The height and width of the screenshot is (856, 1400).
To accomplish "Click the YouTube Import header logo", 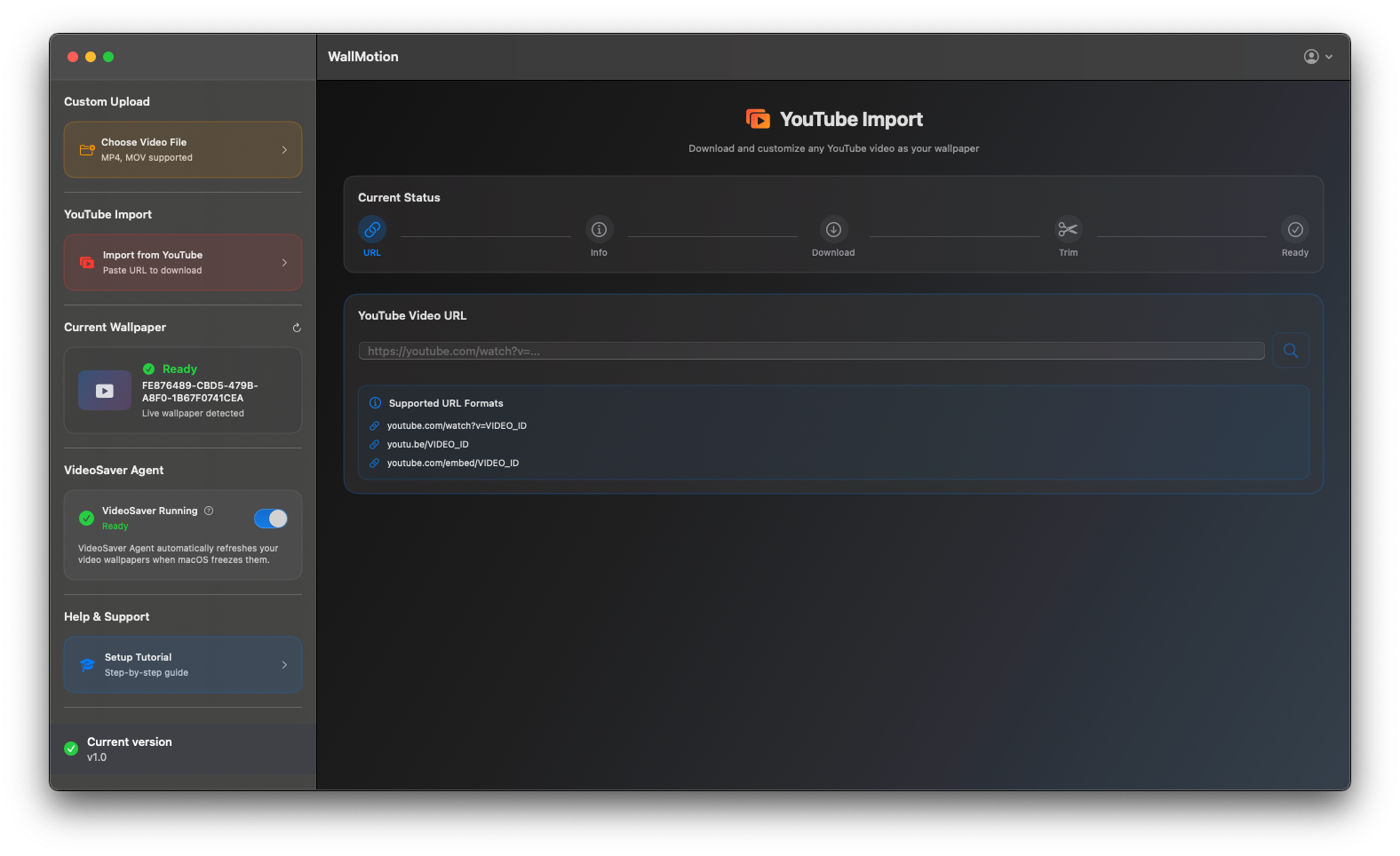I will coord(758,119).
